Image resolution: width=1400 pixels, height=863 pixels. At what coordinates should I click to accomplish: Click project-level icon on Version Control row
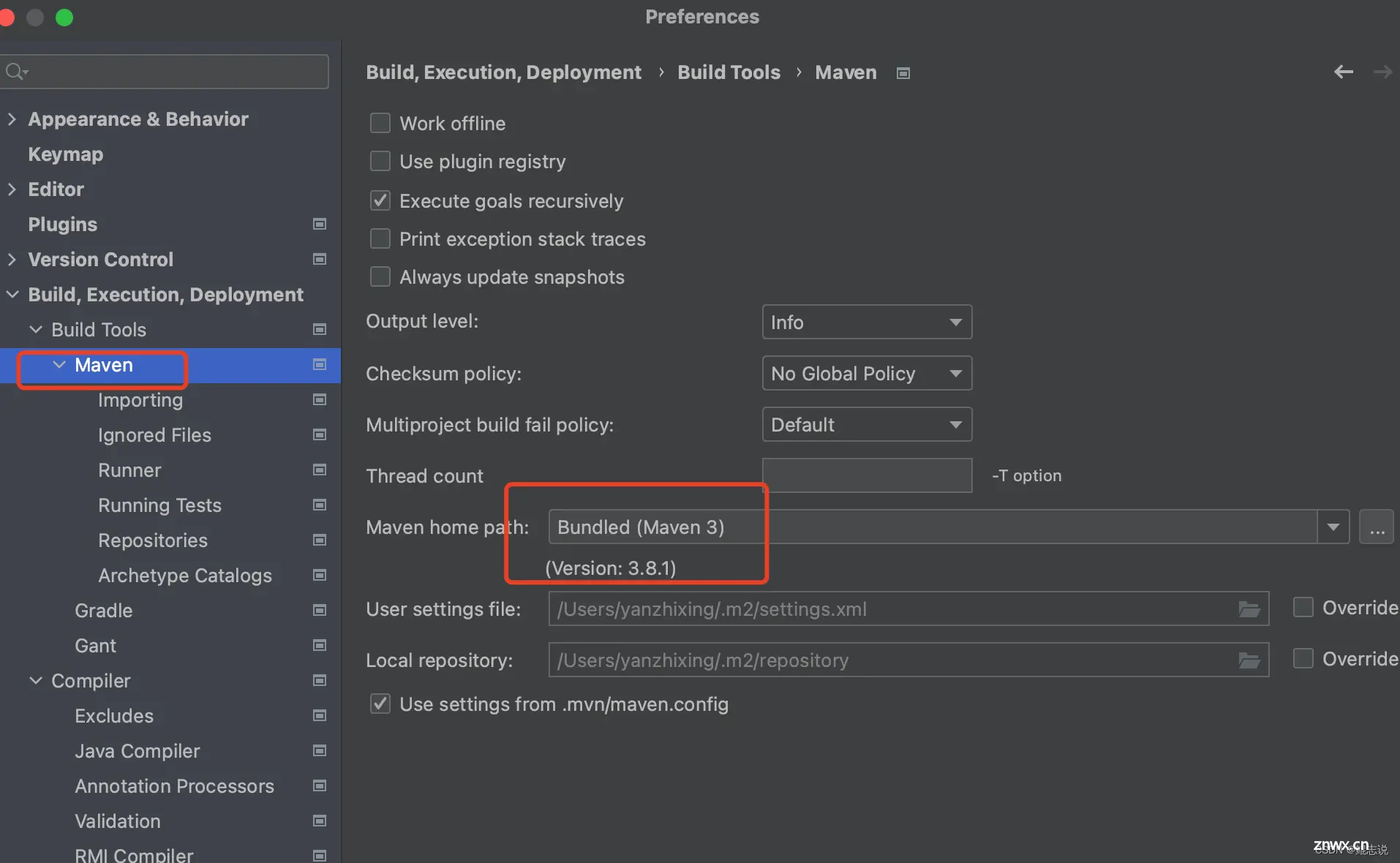click(x=320, y=259)
